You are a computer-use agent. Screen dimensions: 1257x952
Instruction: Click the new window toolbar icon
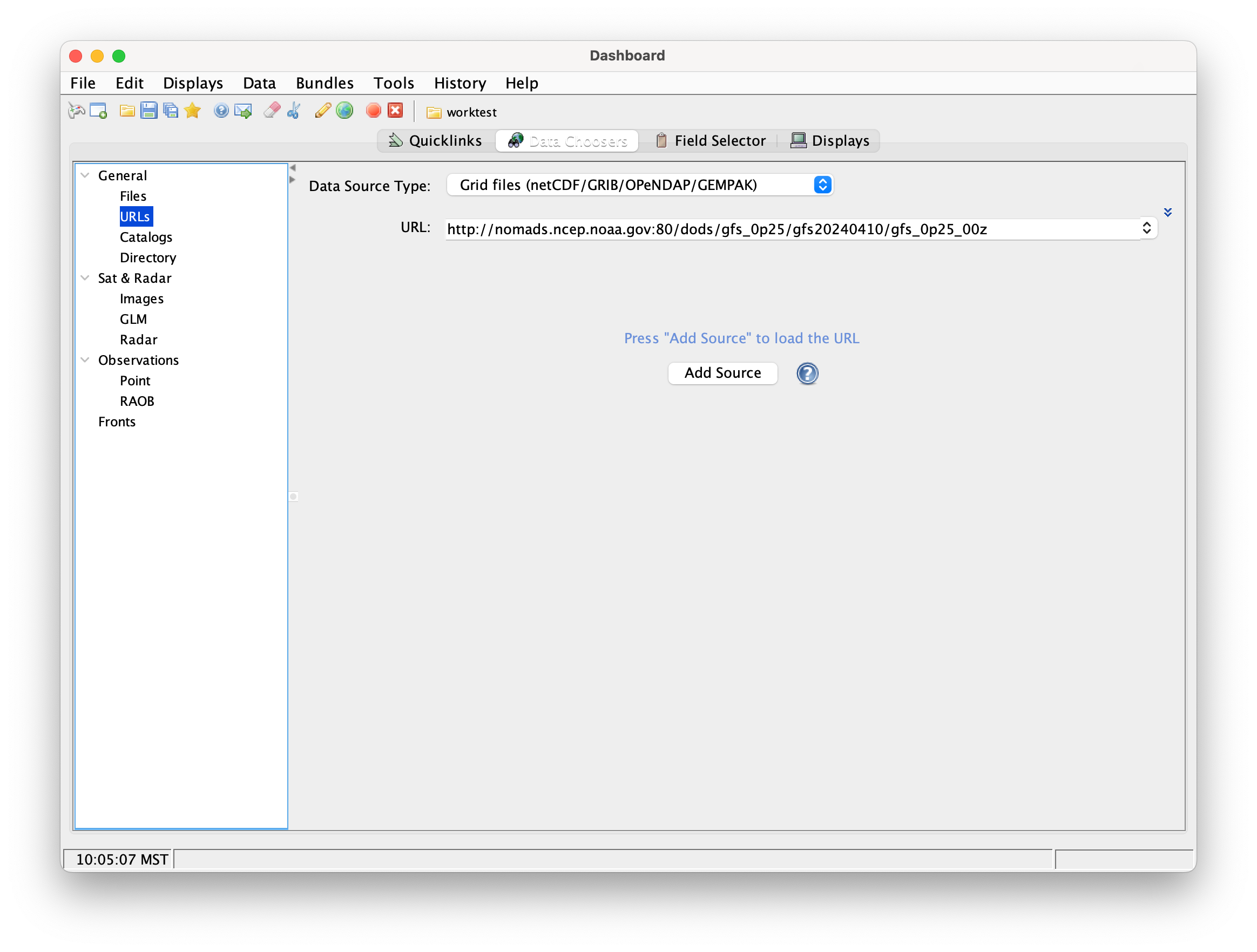click(98, 111)
